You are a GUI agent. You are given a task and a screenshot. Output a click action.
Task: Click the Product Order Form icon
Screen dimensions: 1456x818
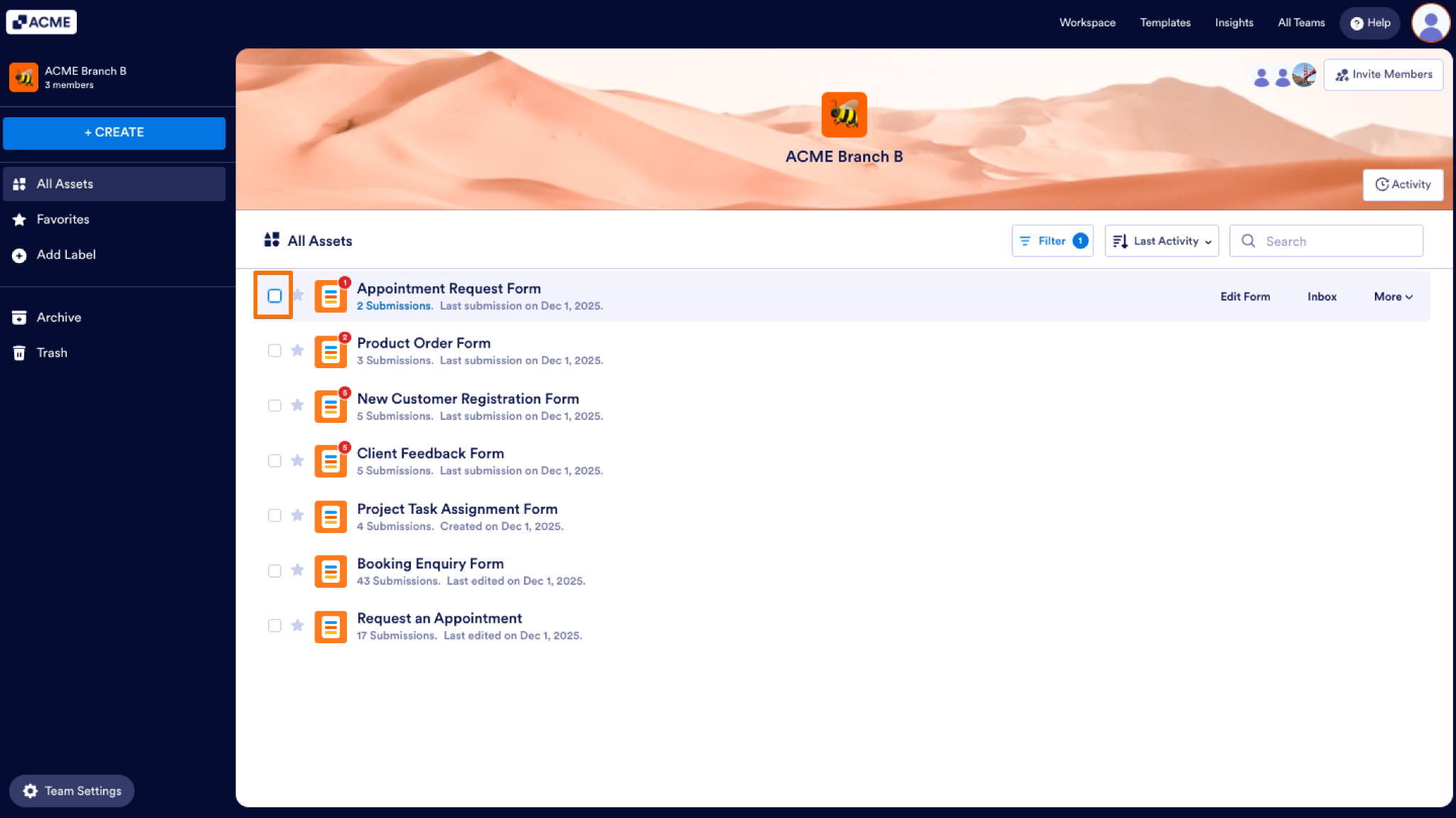pos(331,352)
